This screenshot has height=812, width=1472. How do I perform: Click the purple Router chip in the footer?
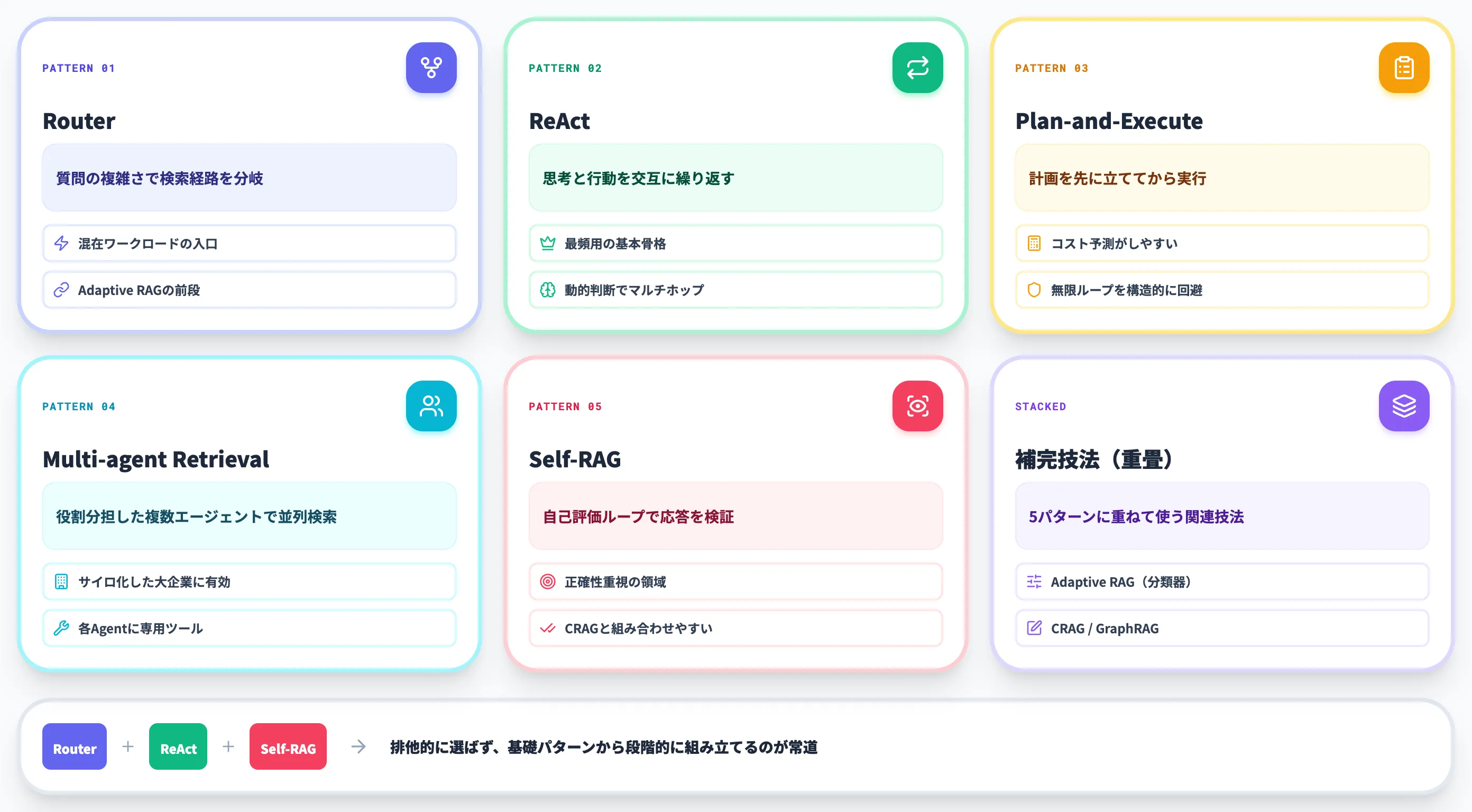click(74, 746)
